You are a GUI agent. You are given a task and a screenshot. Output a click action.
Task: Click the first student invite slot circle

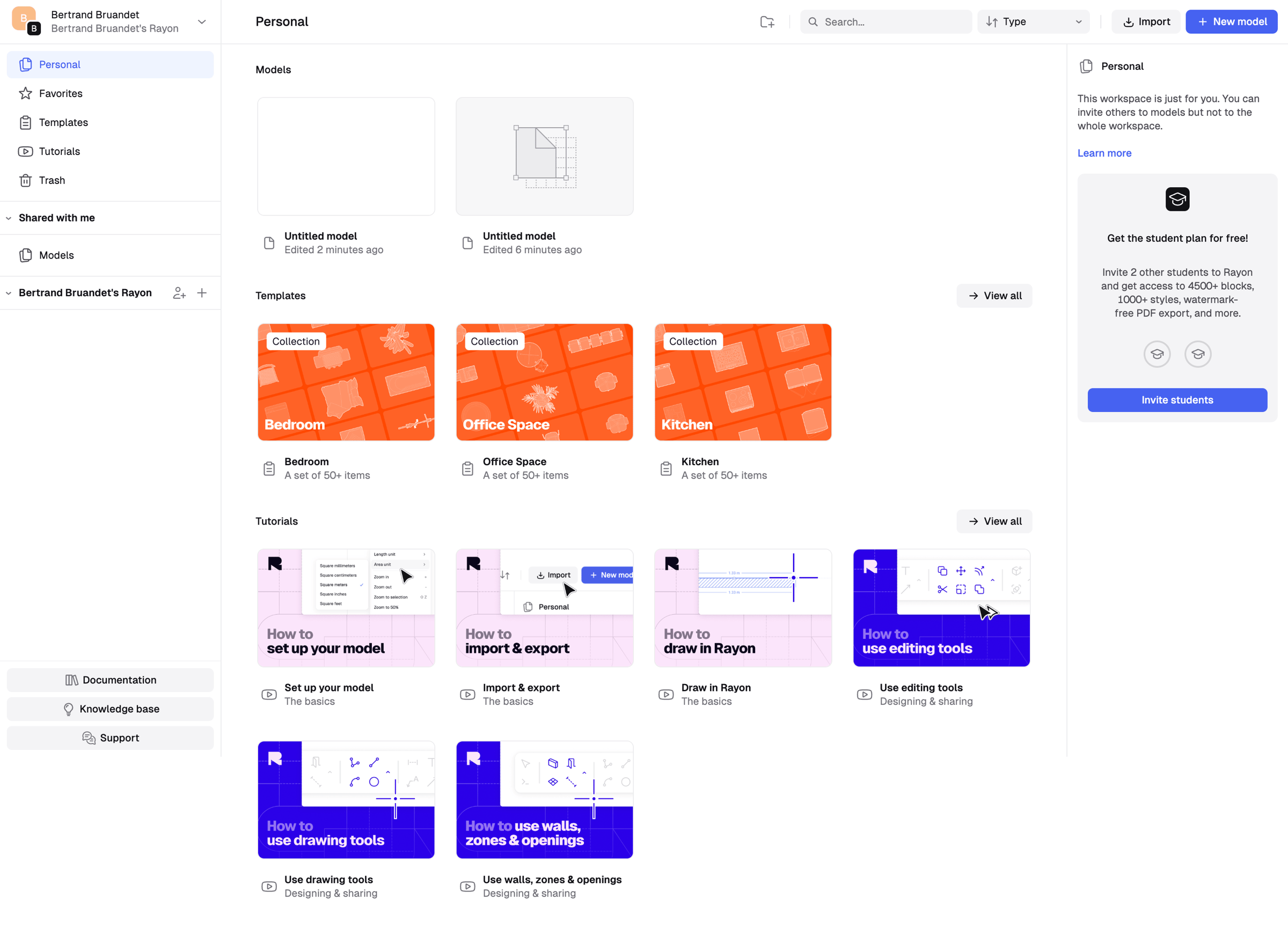point(1157,354)
